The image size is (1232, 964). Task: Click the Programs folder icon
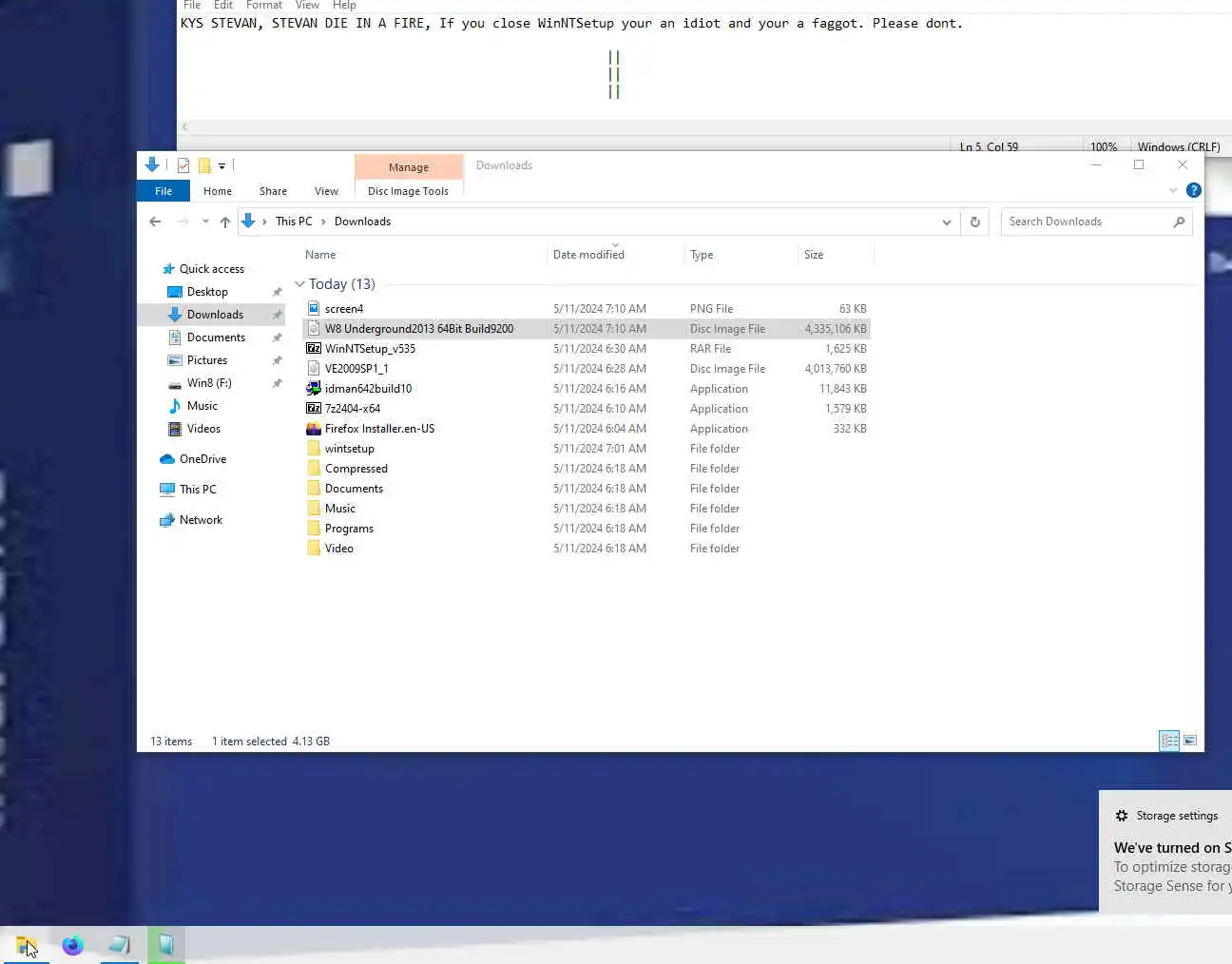coord(314,528)
